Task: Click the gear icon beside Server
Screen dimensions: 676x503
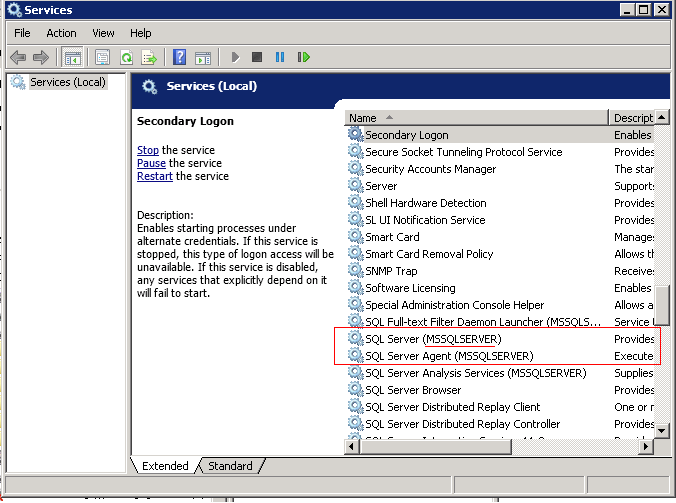Action: click(355, 186)
